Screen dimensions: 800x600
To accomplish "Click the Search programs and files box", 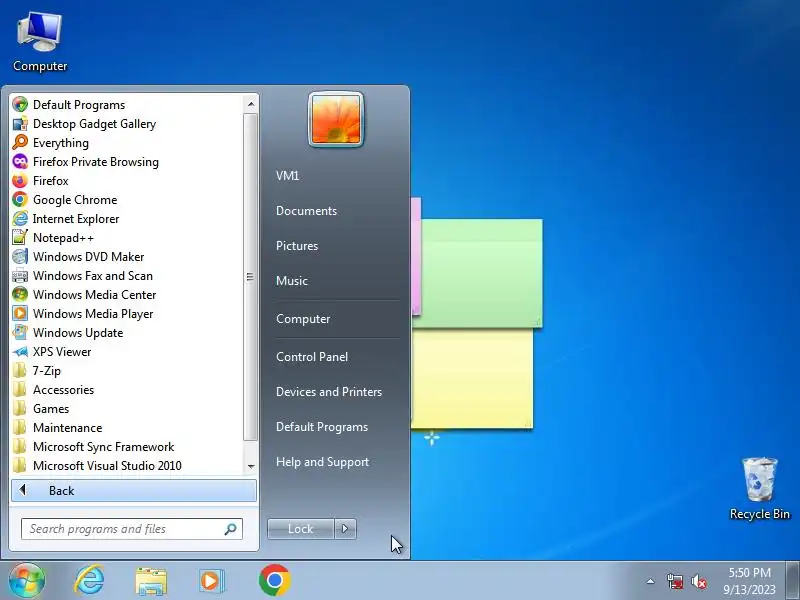I will point(132,529).
